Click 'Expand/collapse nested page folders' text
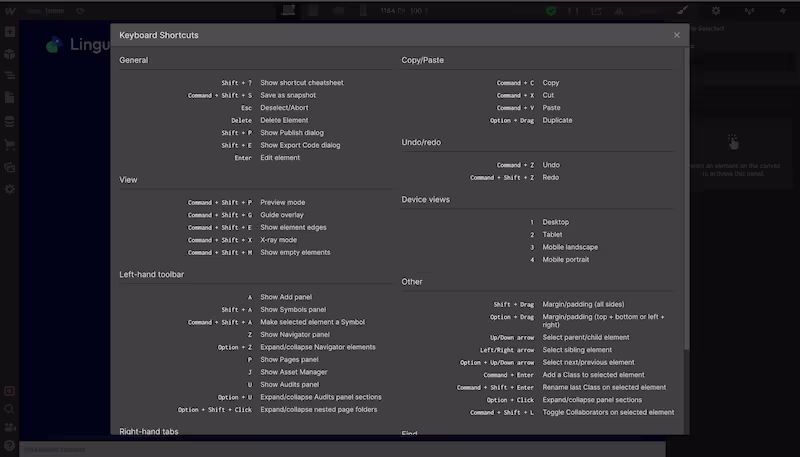The image size is (800, 457). (x=319, y=410)
